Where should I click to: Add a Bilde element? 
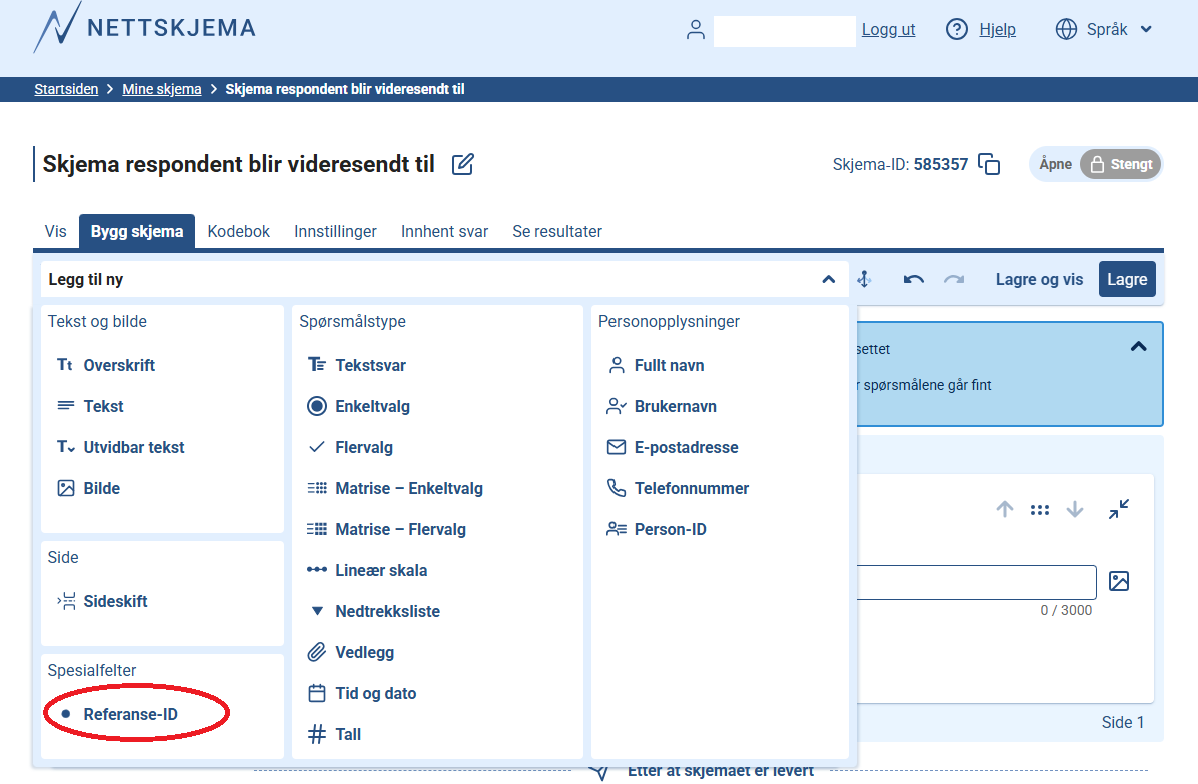click(89, 488)
